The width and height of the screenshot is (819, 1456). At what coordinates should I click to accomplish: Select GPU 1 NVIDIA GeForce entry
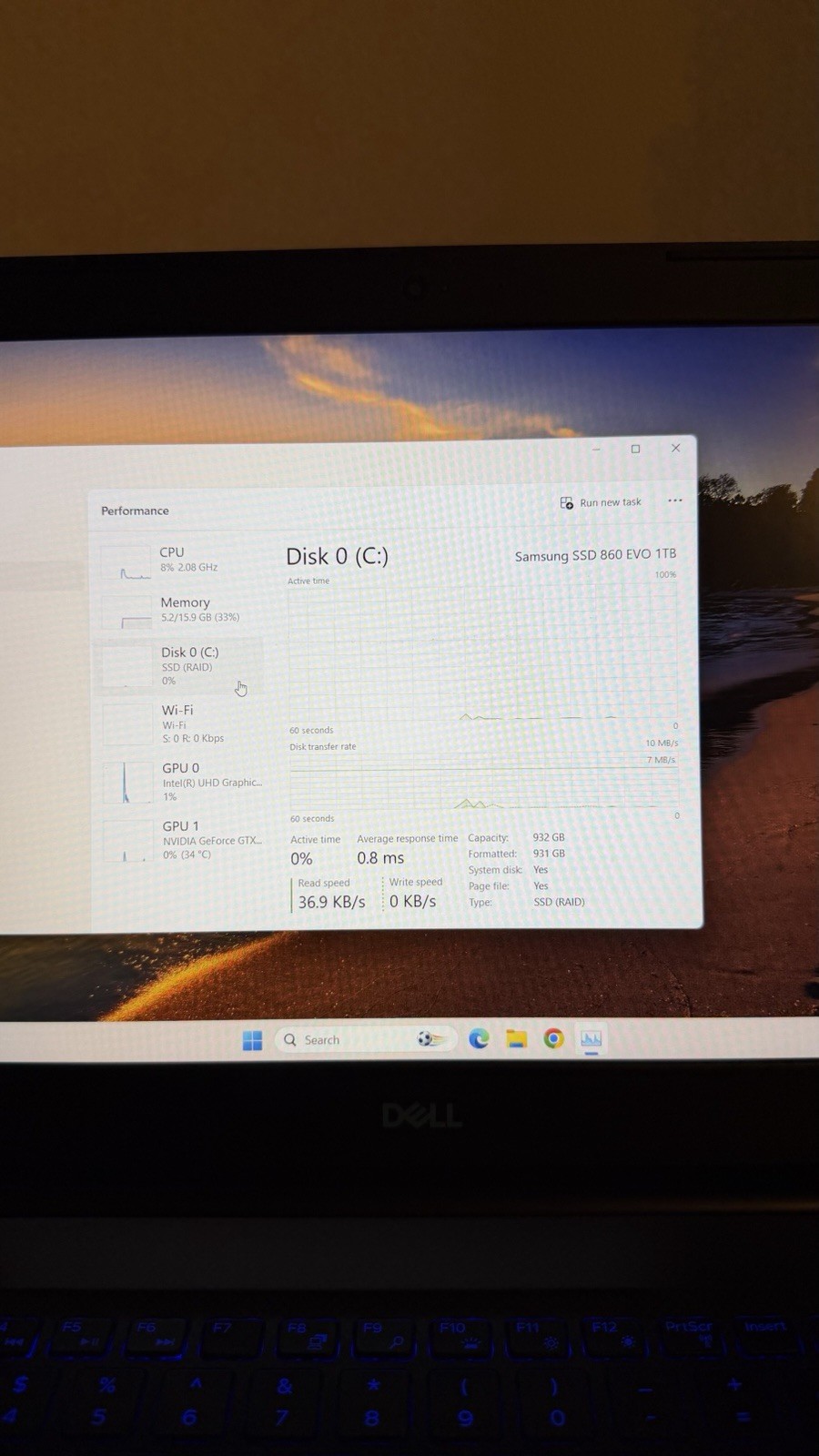178,840
